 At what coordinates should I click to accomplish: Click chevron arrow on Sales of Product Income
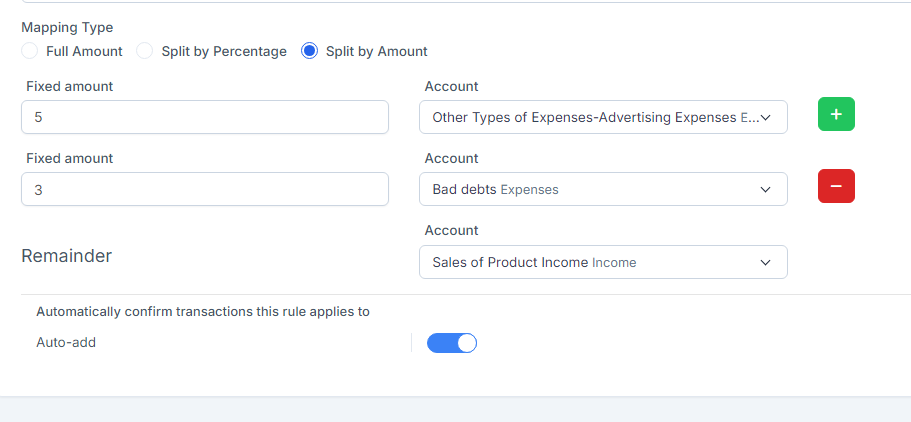[x=766, y=263]
